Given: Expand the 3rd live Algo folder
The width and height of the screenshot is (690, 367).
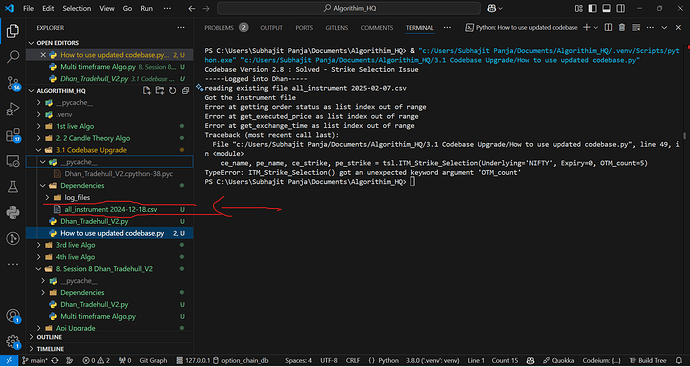Looking at the screenshot, I should 39,245.
